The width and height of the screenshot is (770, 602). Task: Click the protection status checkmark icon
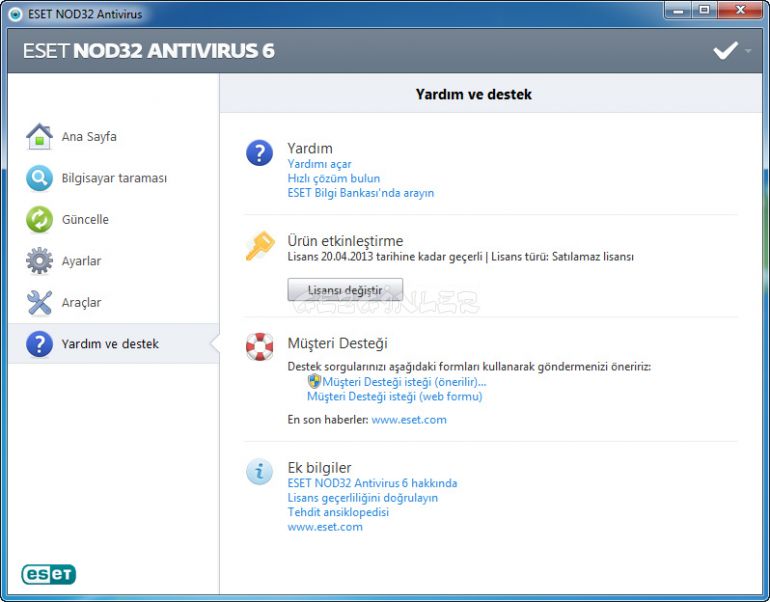[x=725, y=50]
